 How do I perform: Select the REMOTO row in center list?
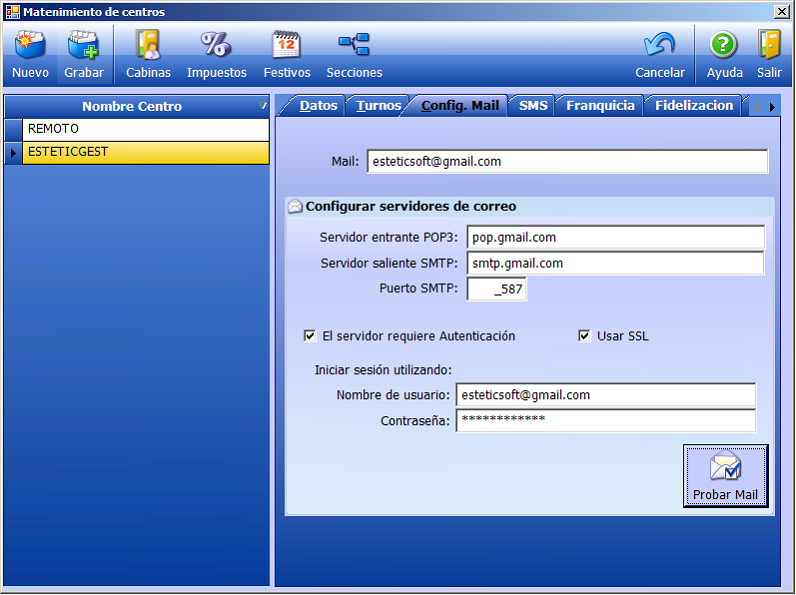(x=145, y=129)
